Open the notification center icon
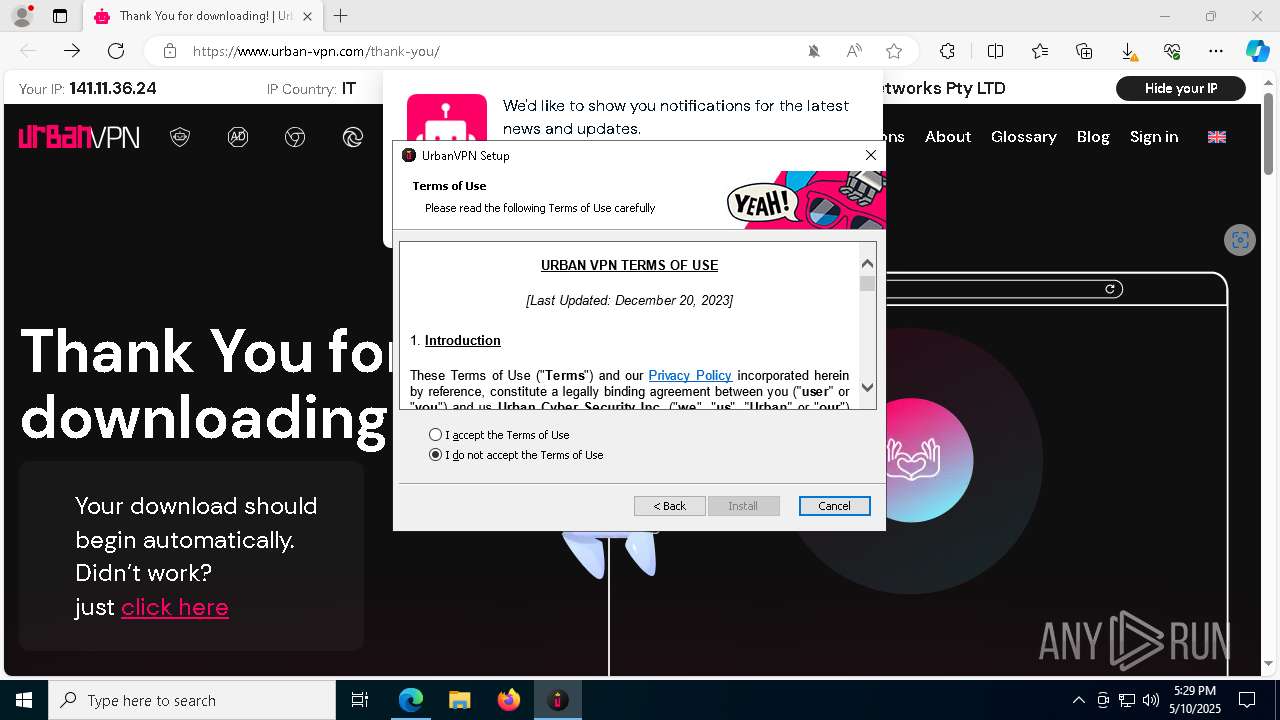The width and height of the screenshot is (1280, 720). pyautogui.click(x=1247, y=700)
